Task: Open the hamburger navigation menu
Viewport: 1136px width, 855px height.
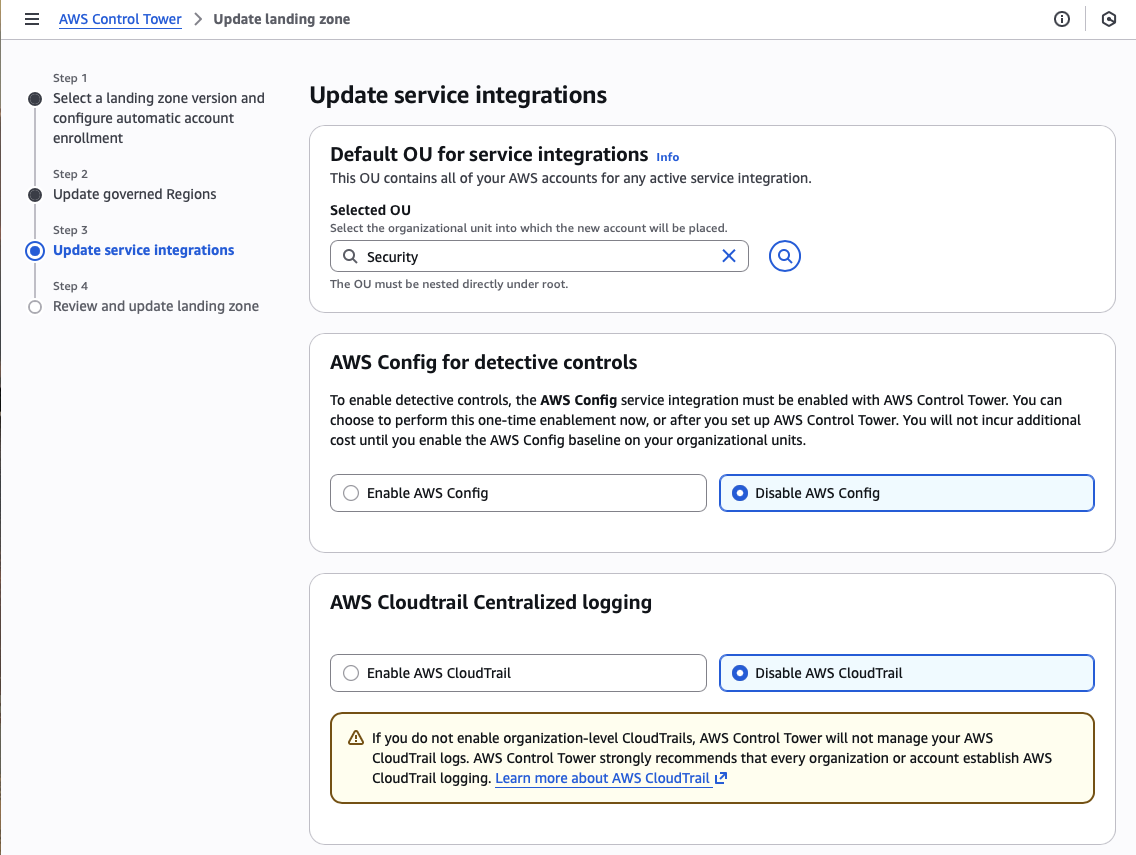Action: (x=32, y=18)
